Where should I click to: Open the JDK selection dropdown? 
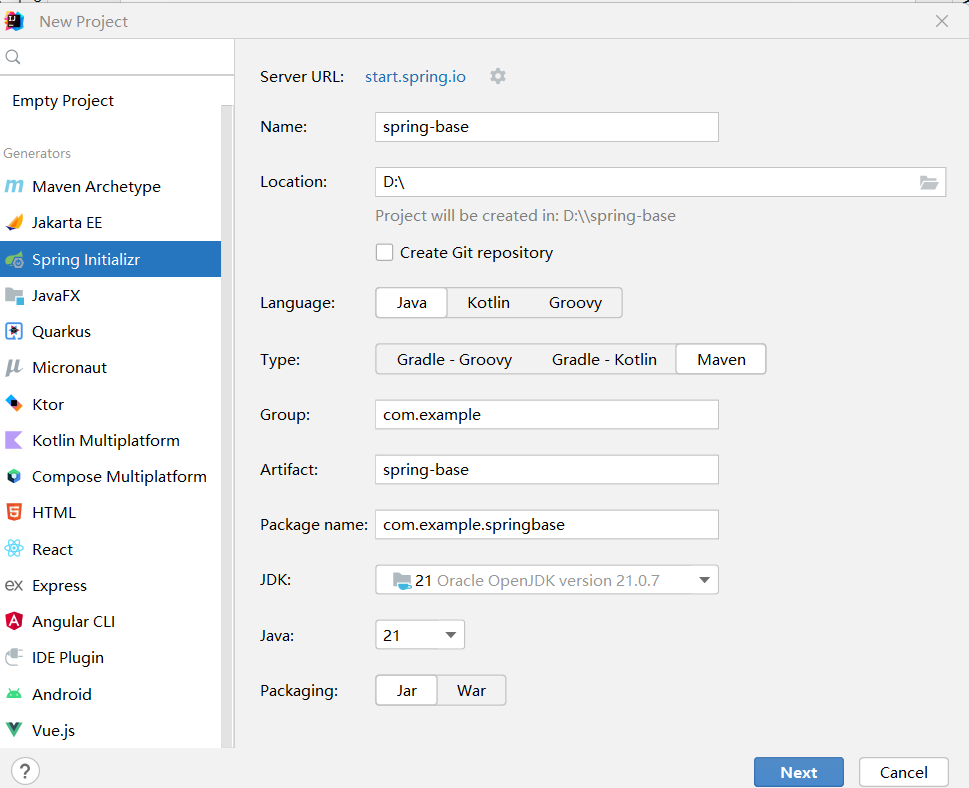pos(547,580)
